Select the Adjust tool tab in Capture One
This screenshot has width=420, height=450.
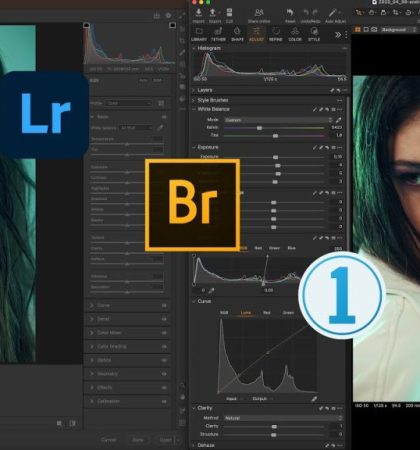(x=256, y=34)
